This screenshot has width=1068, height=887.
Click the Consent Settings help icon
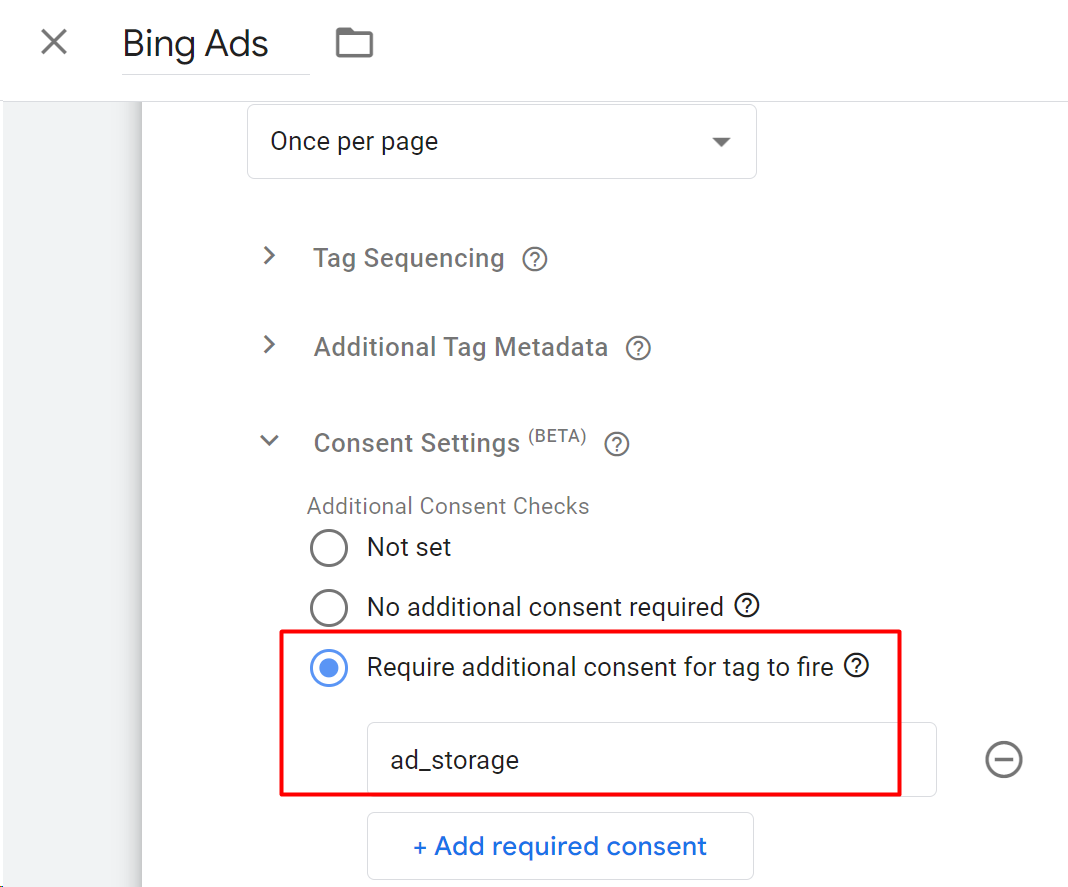(617, 444)
